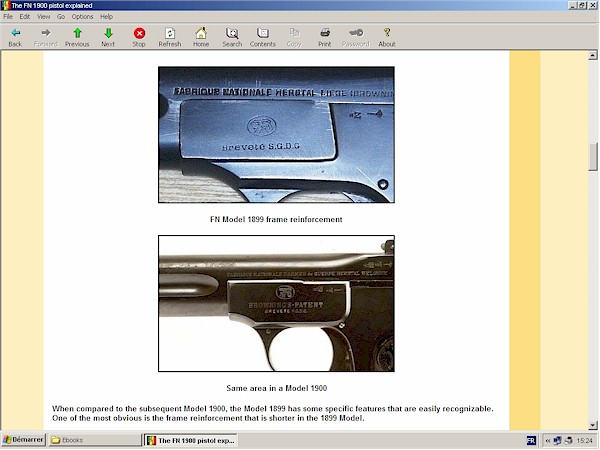
Task: Open the Démarrer start menu
Action: pyautogui.click(x=23, y=440)
